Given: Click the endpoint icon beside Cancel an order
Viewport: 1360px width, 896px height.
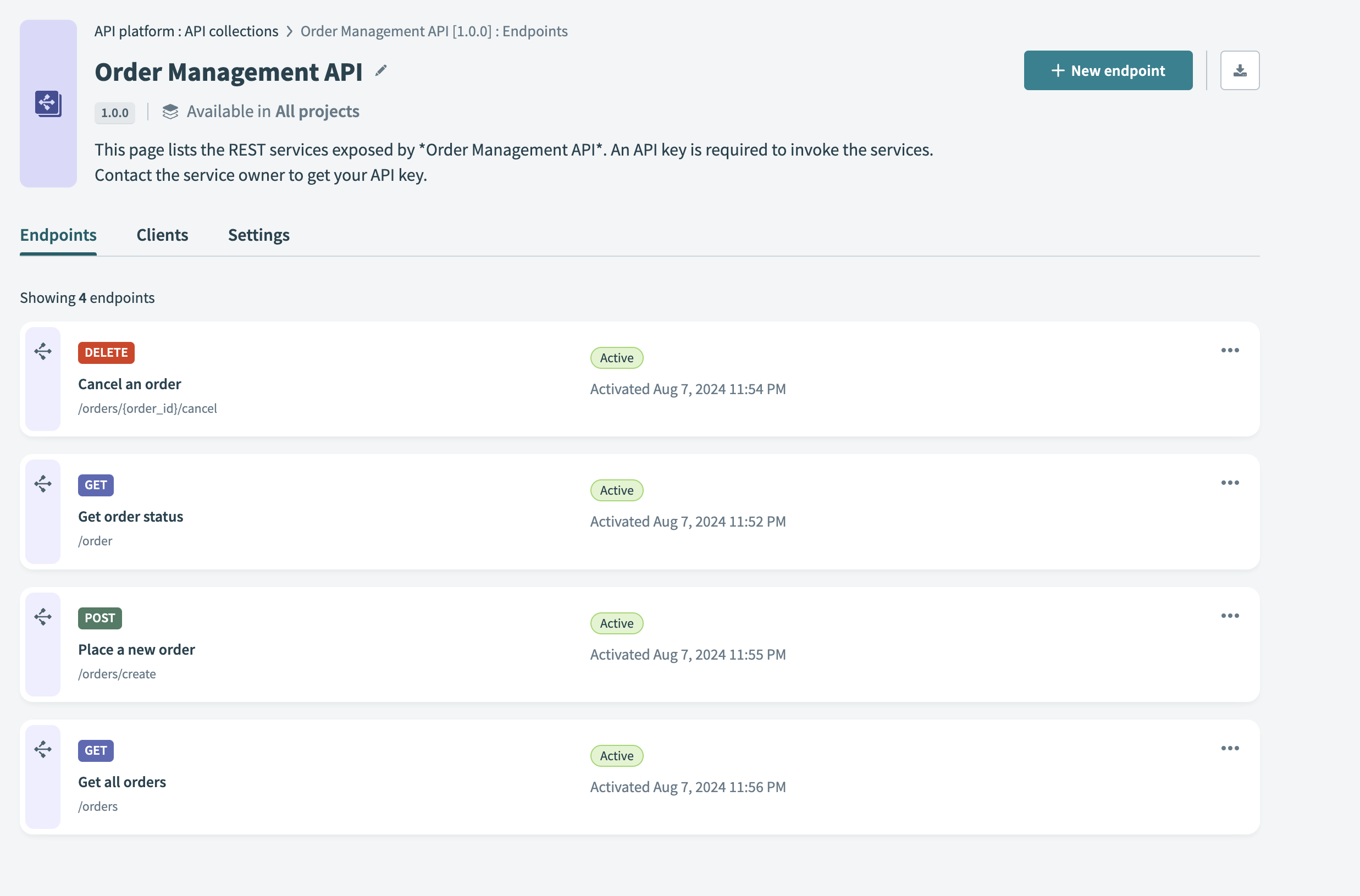Looking at the screenshot, I should (43, 351).
